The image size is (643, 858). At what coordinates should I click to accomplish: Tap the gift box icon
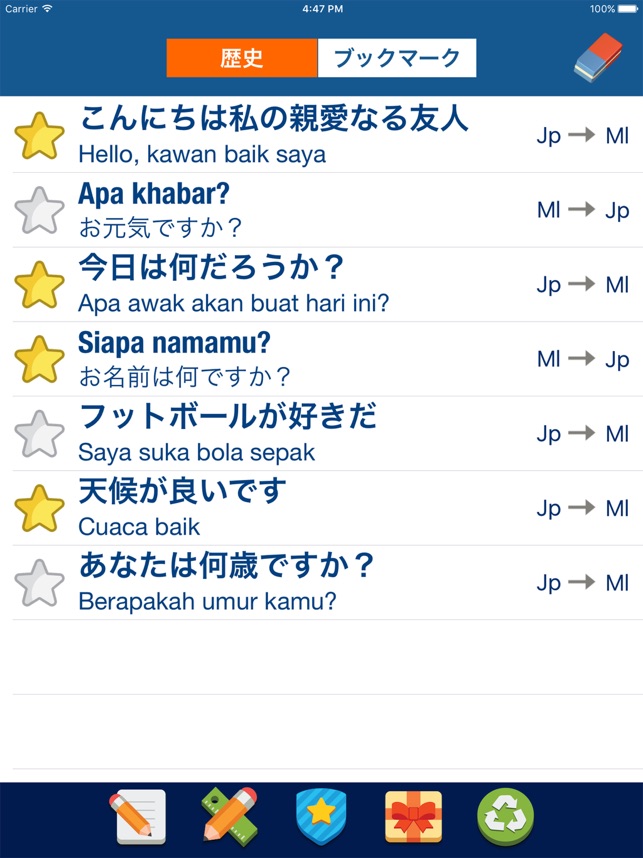coord(413,817)
